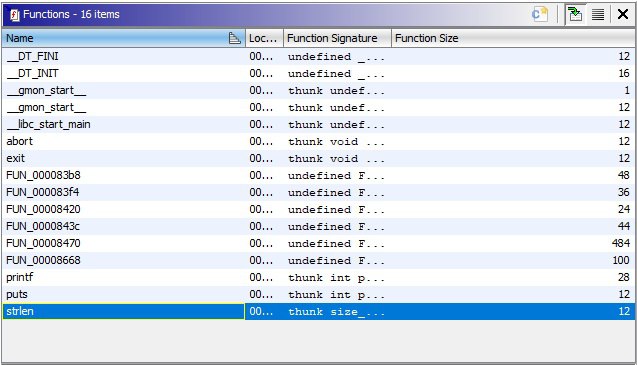The height and width of the screenshot is (365, 637).
Task: Click the decompiler C icon in the title bar
Action: click(x=540, y=15)
